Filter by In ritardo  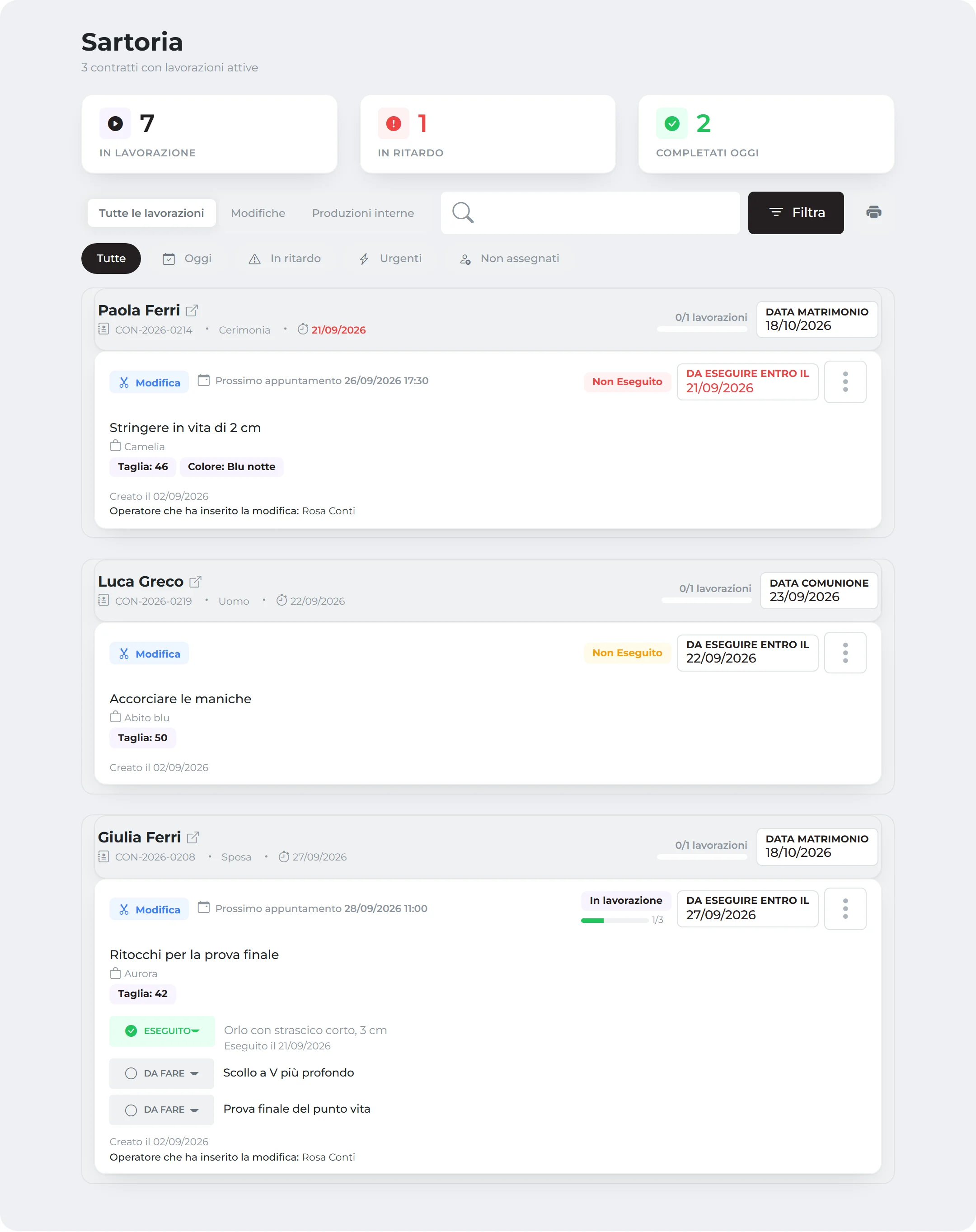tap(285, 258)
